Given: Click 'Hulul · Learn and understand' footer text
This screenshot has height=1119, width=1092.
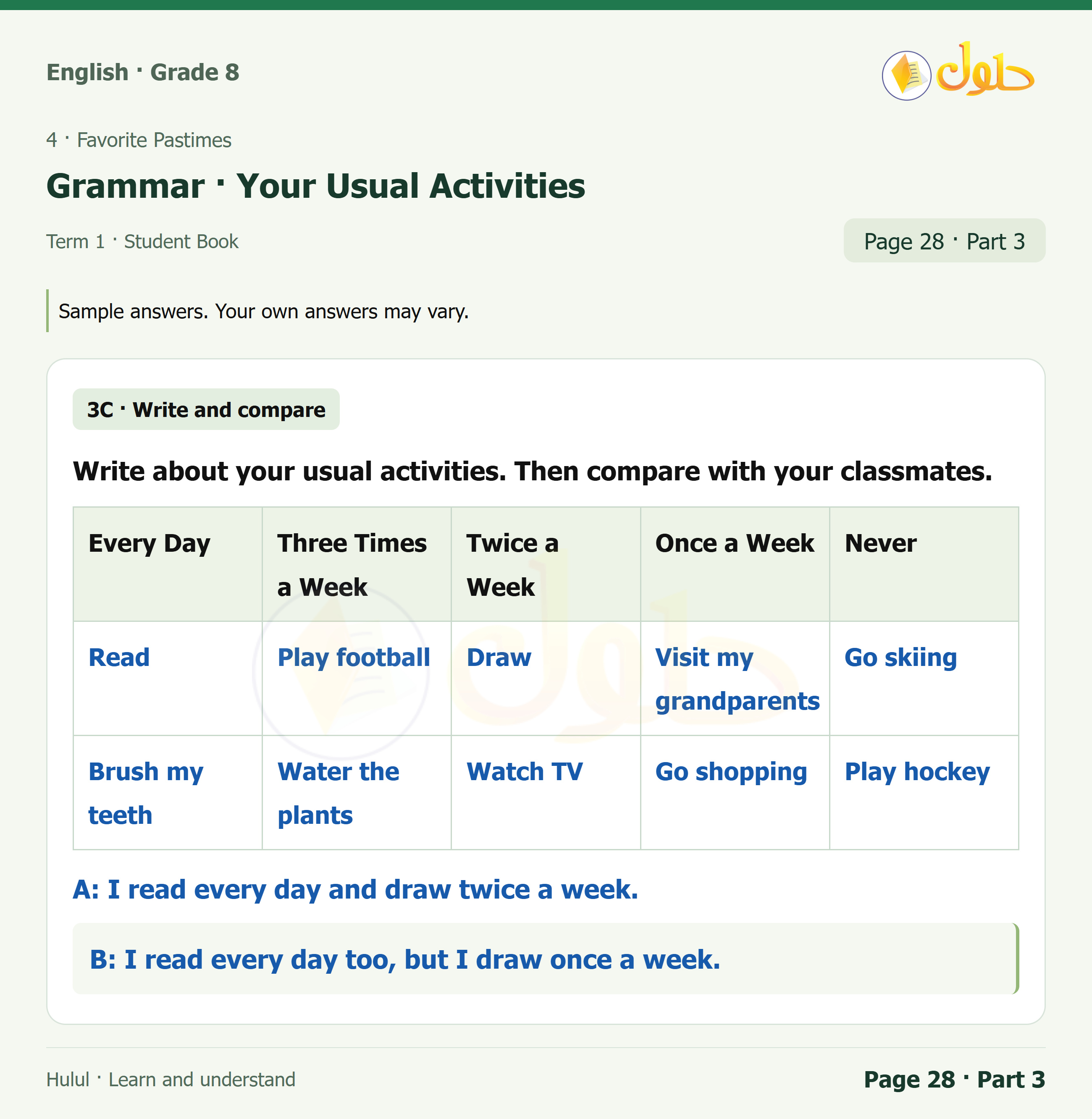Looking at the screenshot, I should coord(171,1080).
